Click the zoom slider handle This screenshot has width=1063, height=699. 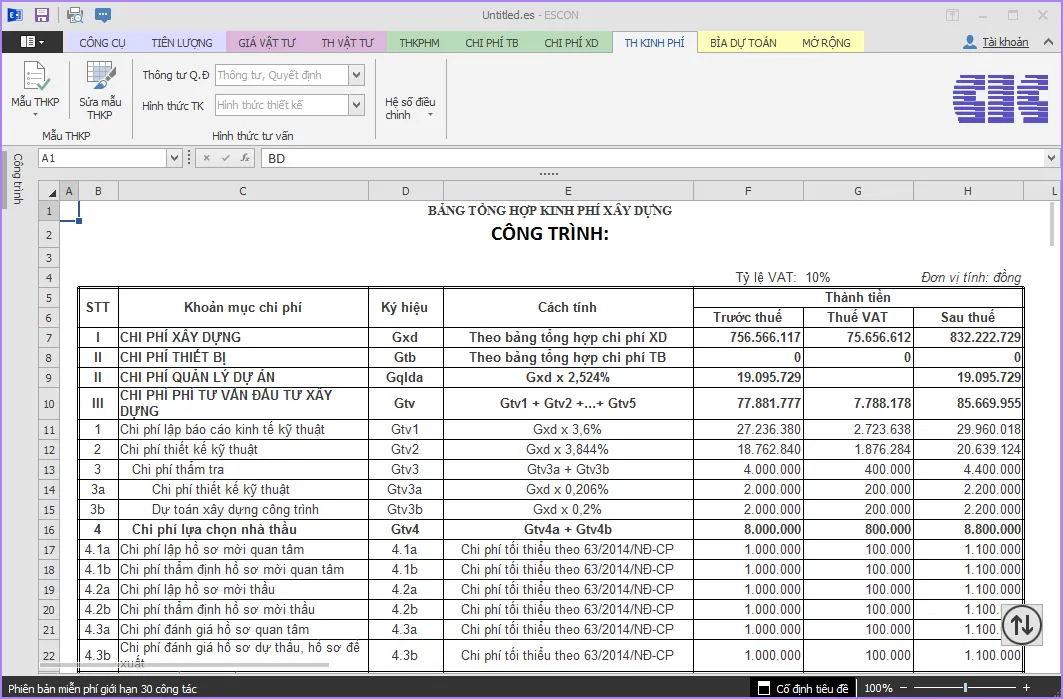965,688
